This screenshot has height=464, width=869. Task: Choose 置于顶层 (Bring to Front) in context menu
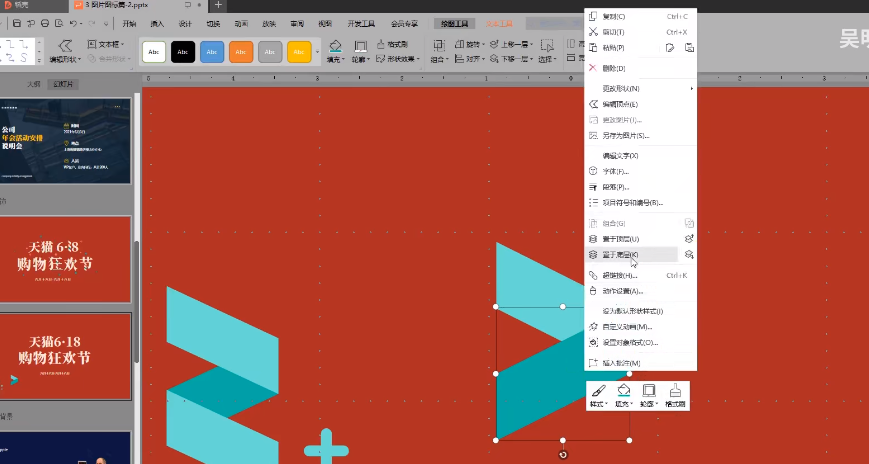632,239
